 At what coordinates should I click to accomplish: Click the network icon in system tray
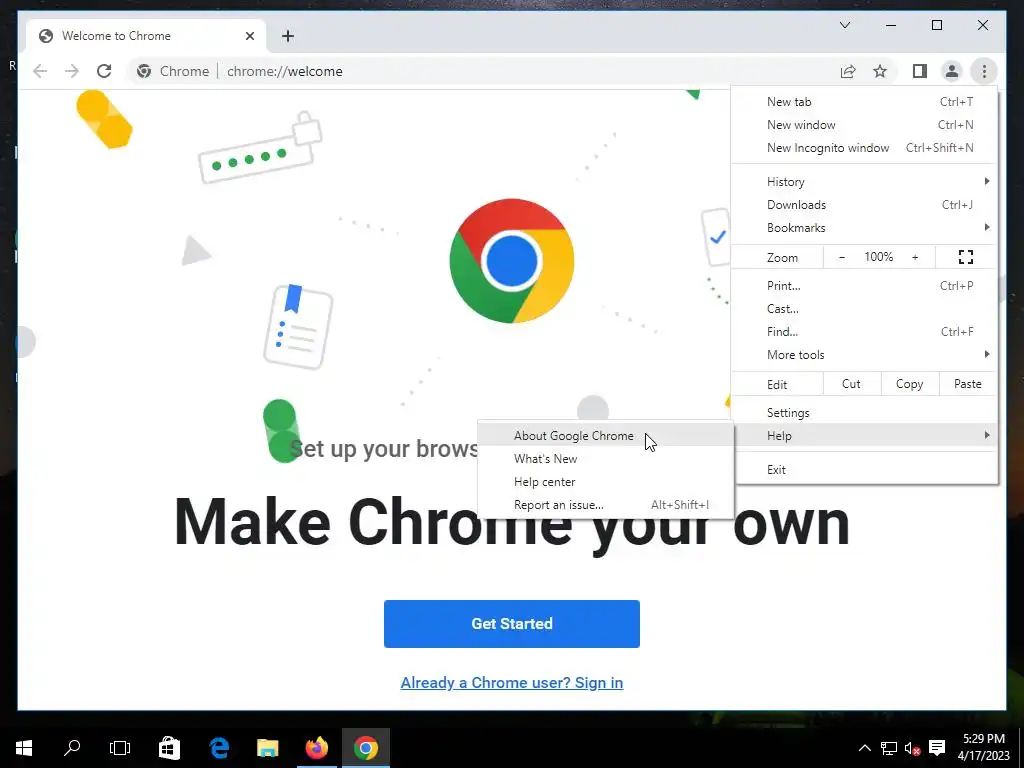click(888, 748)
